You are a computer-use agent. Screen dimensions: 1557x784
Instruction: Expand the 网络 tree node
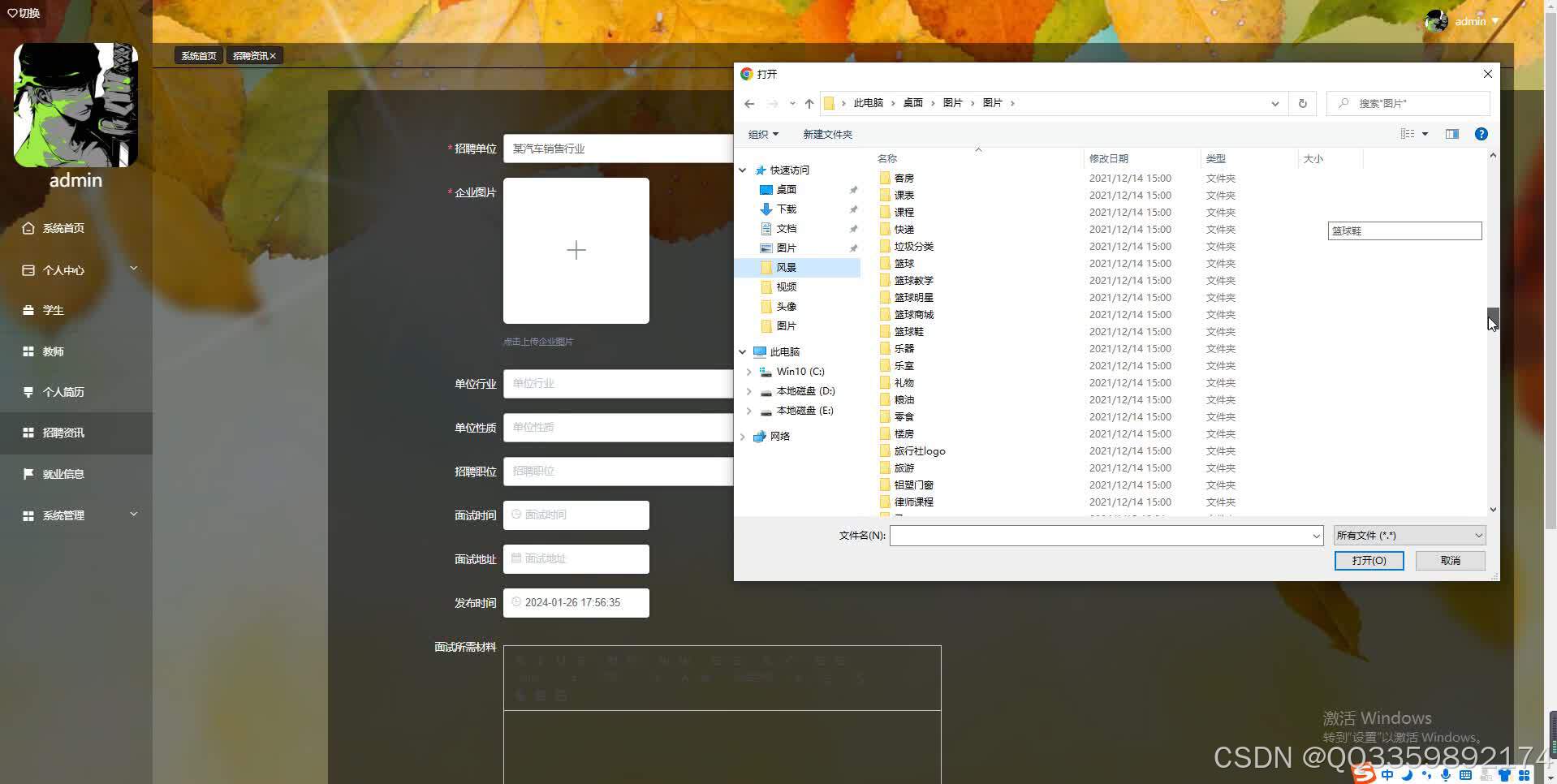[742, 437]
